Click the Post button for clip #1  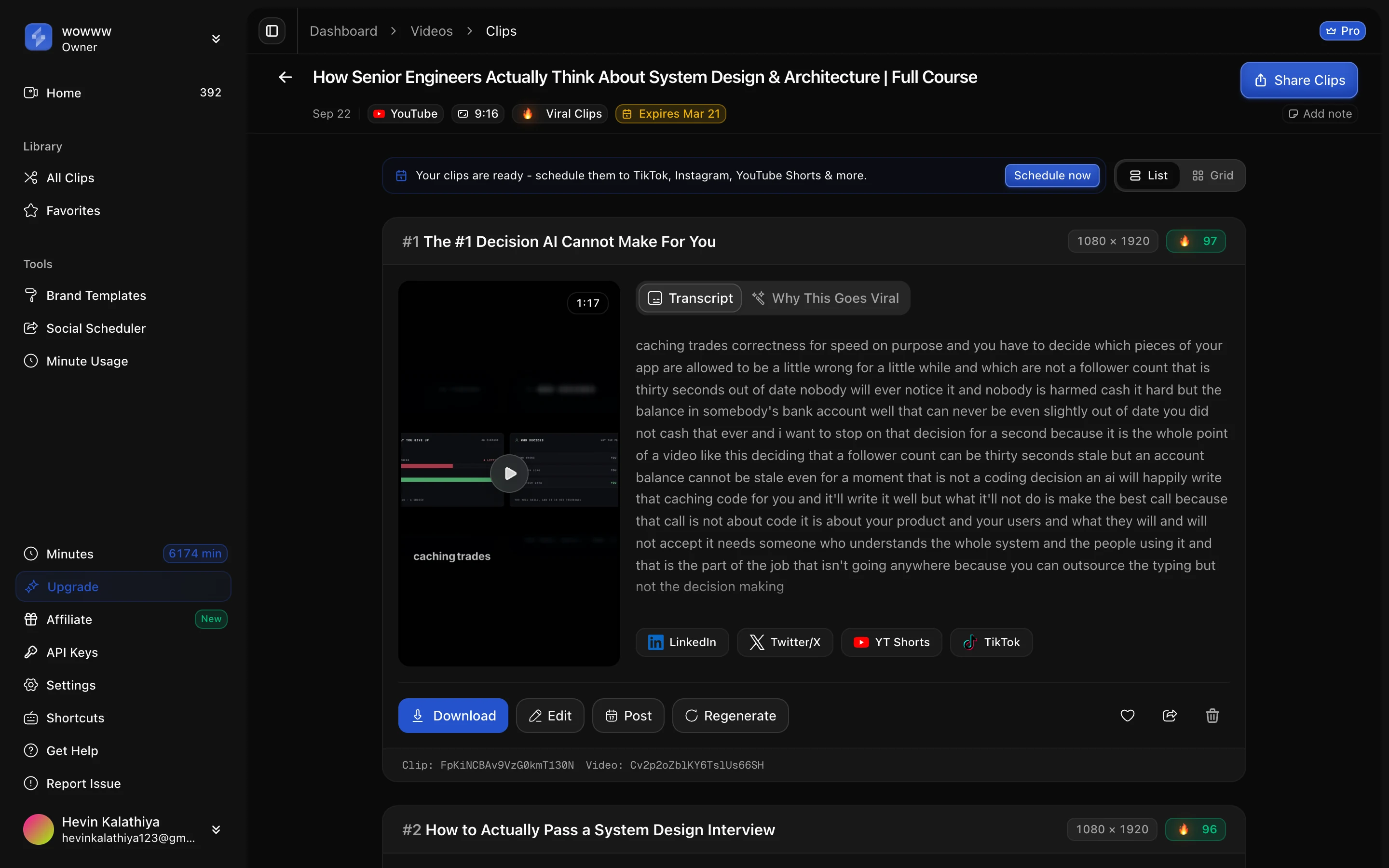628,715
